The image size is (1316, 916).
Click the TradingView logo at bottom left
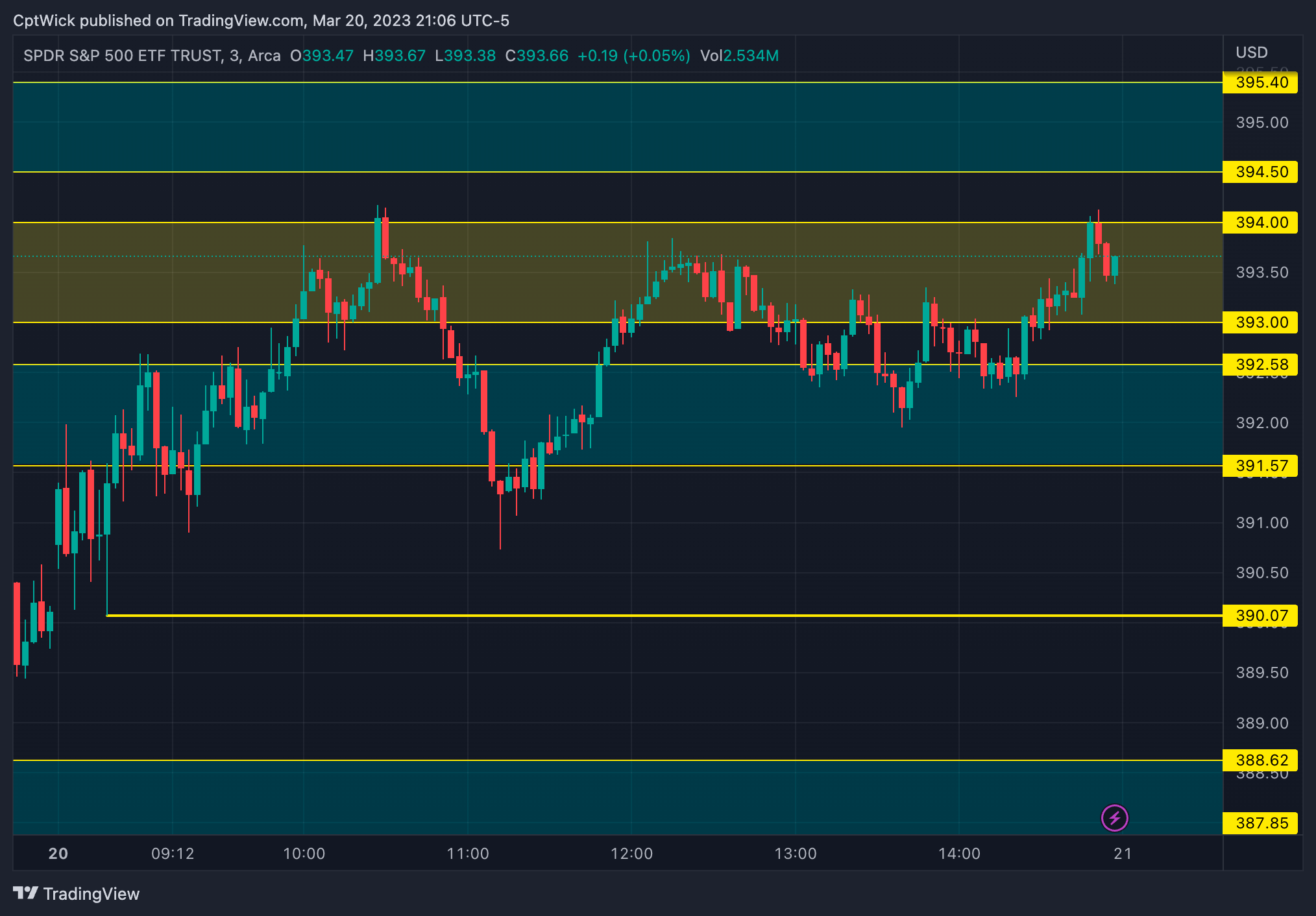coord(77,894)
